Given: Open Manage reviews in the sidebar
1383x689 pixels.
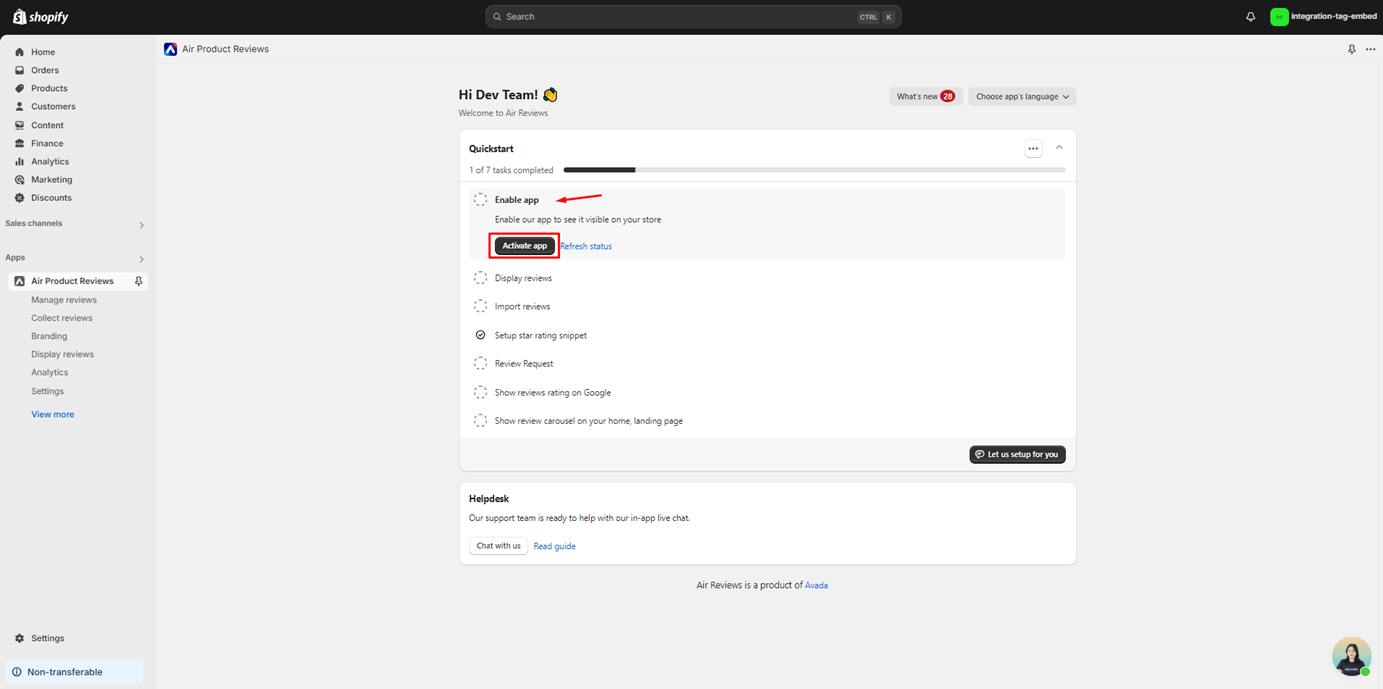Looking at the screenshot, I should point(64,300).
